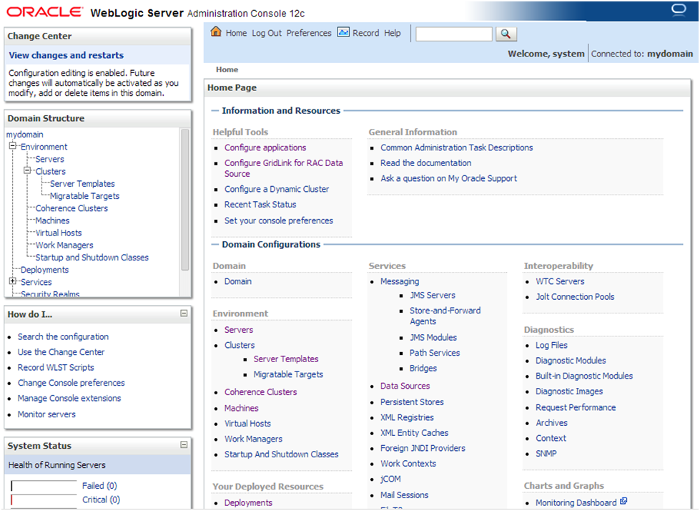Click the Home house icon in toolbar
Screen dimensions: 700x511
(x=215, y=32)
